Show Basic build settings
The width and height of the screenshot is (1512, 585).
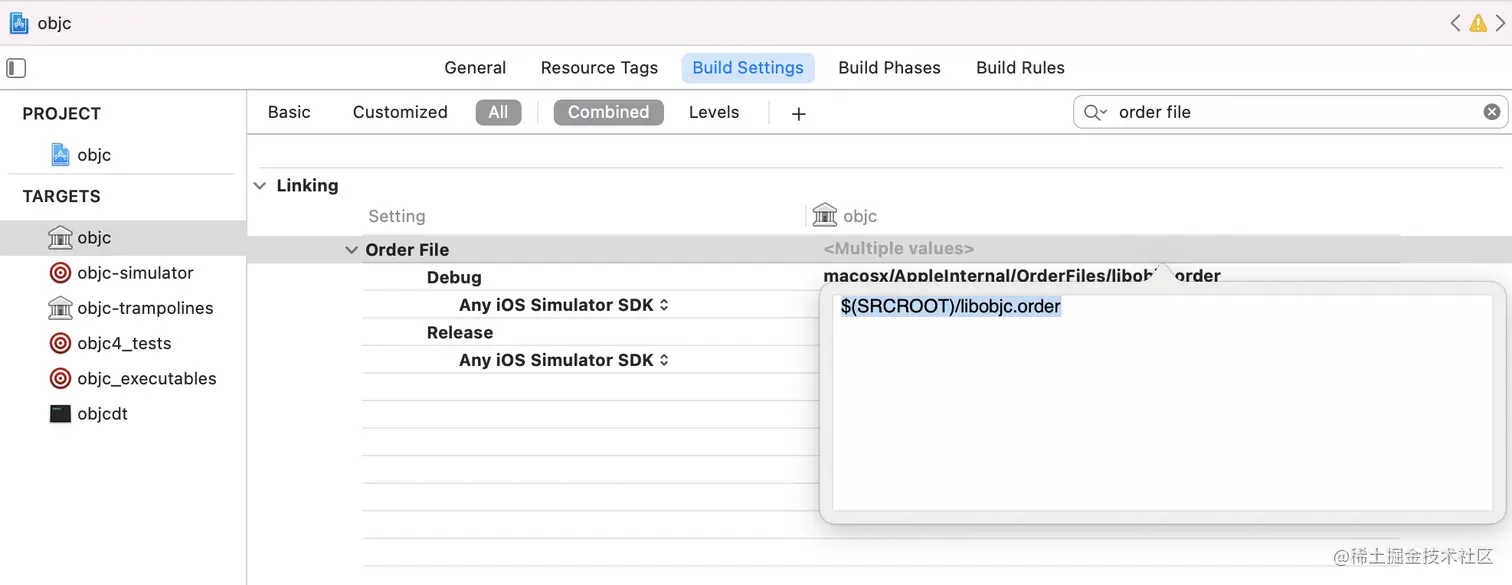[x=289, y=112]
